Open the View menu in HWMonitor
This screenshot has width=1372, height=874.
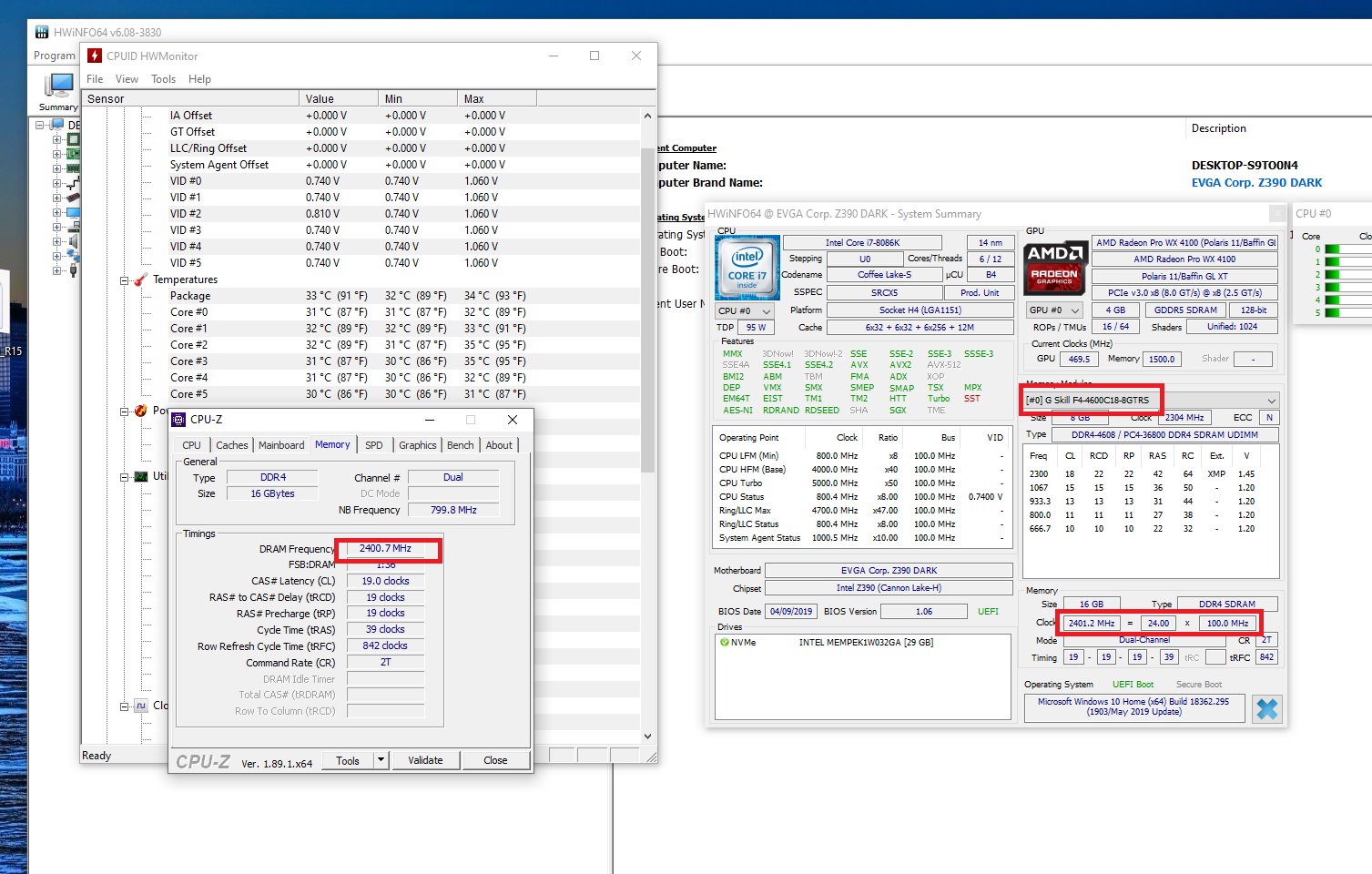click(127, 79)
